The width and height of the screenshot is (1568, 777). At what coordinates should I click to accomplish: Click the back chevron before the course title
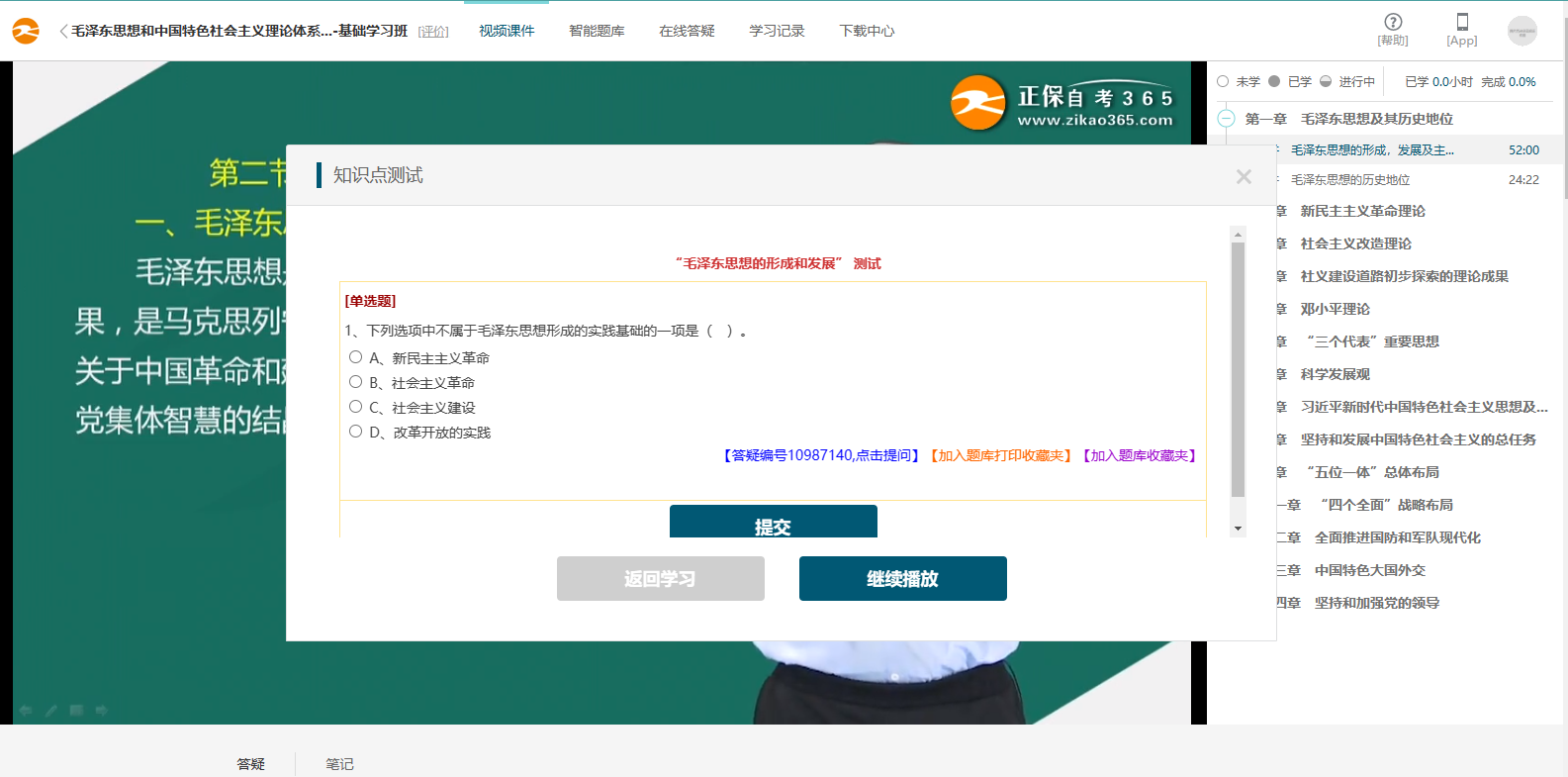pos(63,31)
